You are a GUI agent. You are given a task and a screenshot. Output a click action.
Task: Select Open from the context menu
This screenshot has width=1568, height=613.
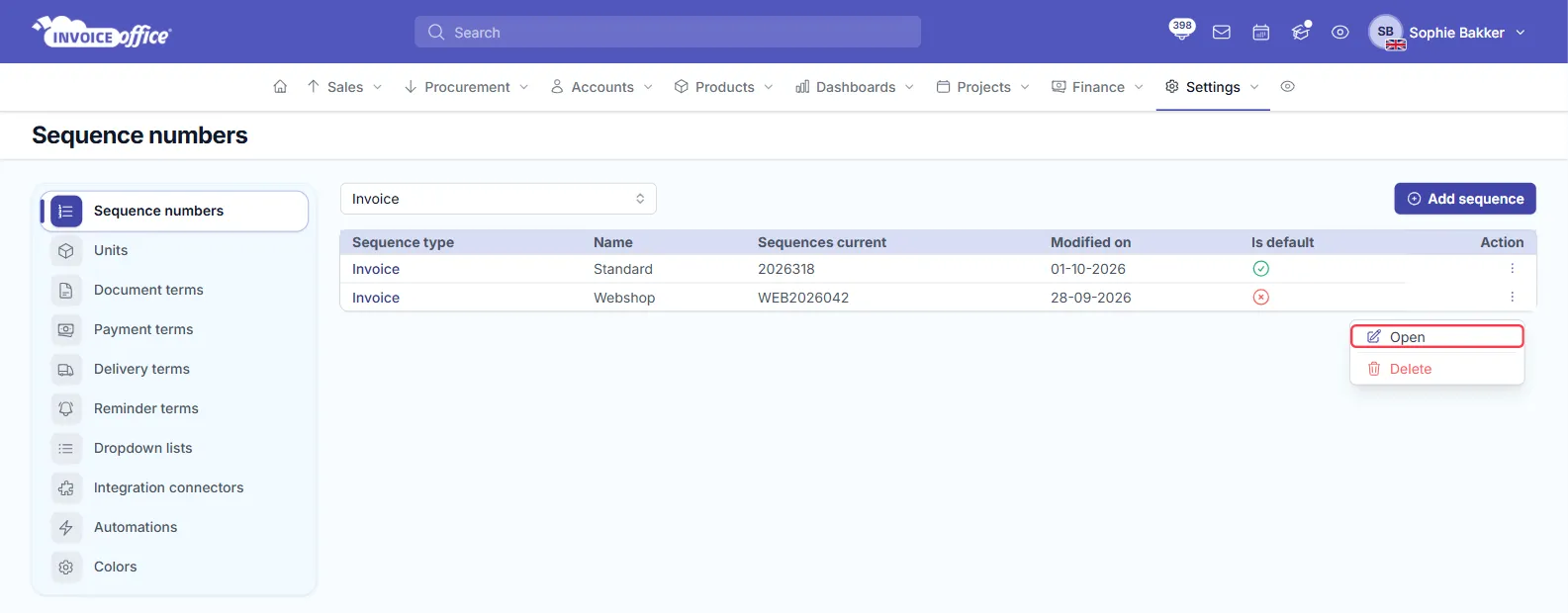(1436, 337)
